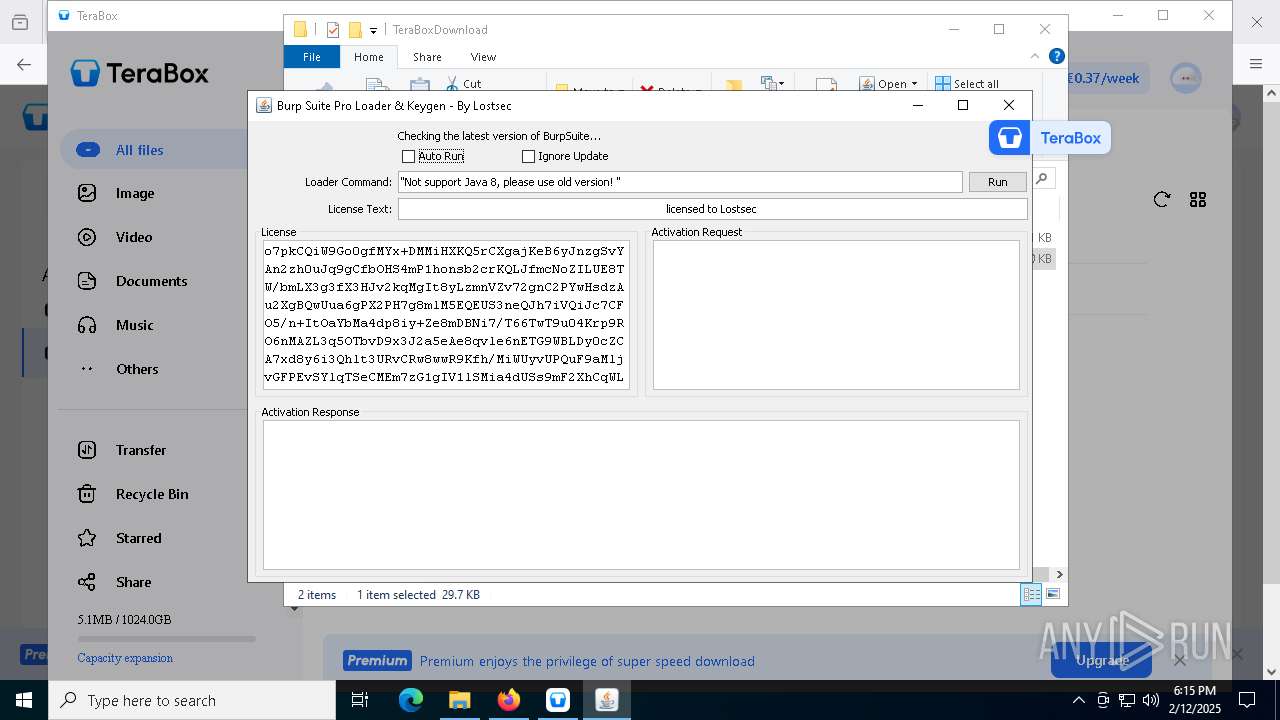Collapse the Explorer ribbon chevron
Image resolution: width=1280 pixels, height=720 pixels.
click(1035, 56)
